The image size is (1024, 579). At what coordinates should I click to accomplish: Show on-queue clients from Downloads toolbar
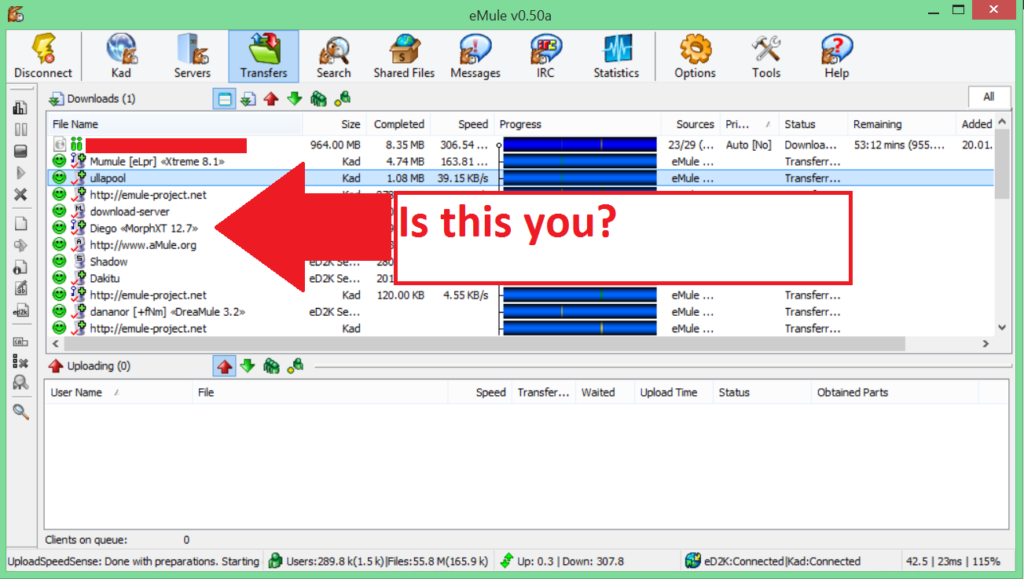point(318,99)
